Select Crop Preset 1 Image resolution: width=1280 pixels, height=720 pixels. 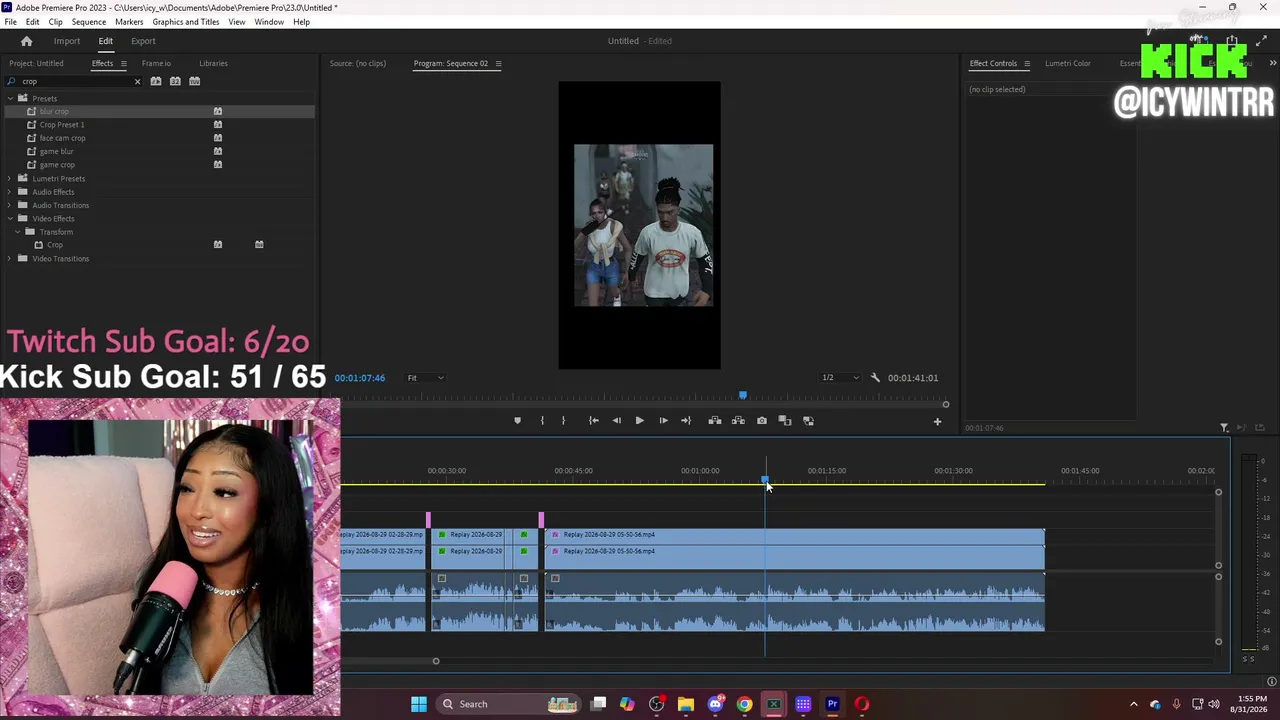[62, 125]
